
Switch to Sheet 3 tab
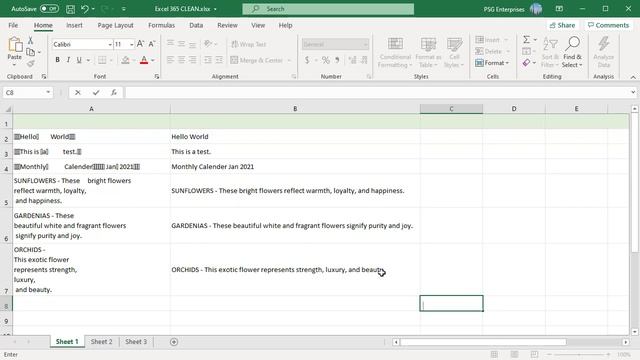[x=136, y=342]
